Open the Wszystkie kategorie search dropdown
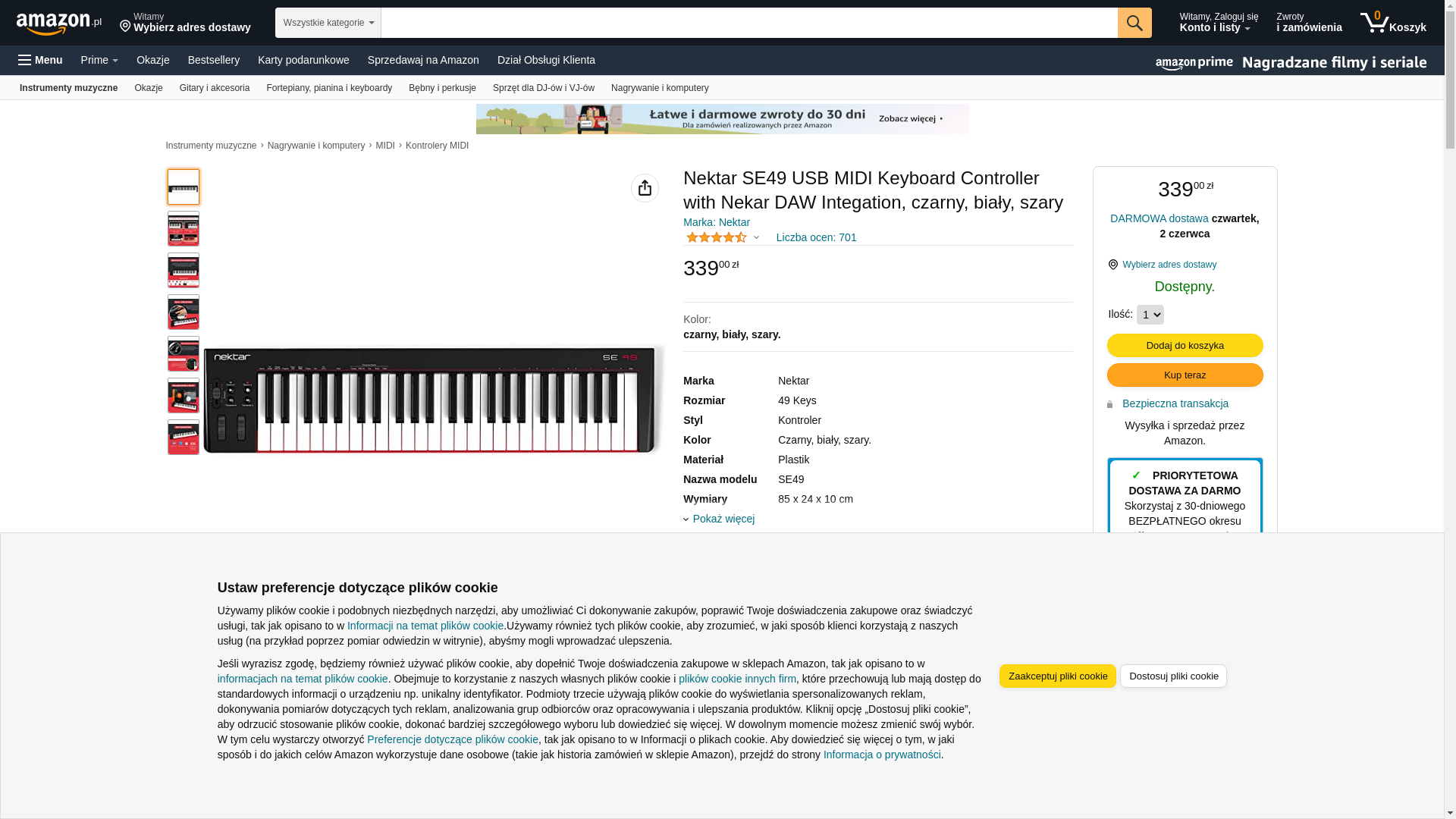Viewport: 1456px width, 819px height. [328, 23]
